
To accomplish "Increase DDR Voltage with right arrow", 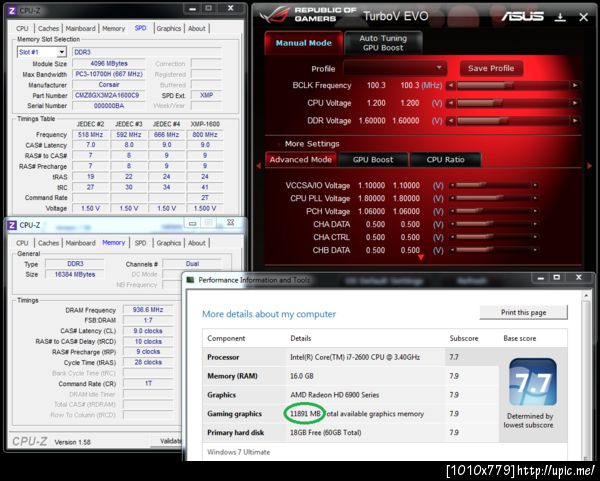I will point(575,121).
